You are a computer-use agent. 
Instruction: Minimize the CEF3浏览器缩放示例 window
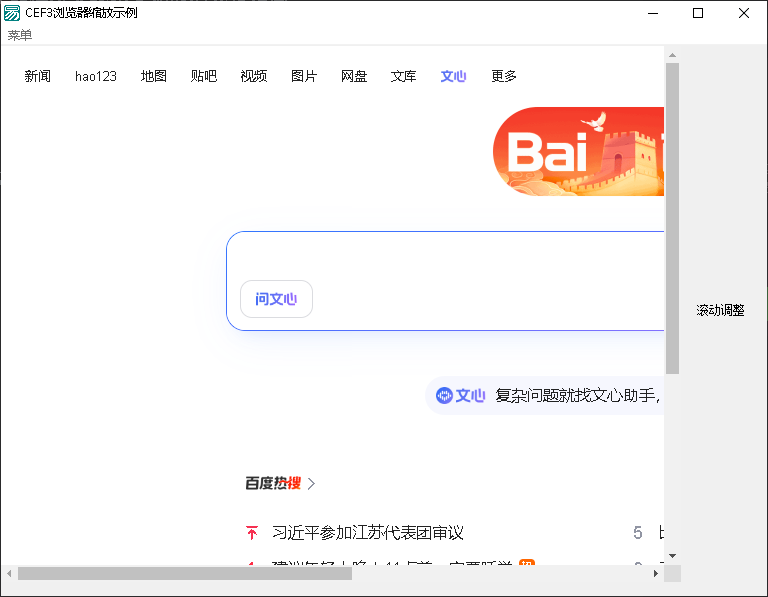pos(653,13)
